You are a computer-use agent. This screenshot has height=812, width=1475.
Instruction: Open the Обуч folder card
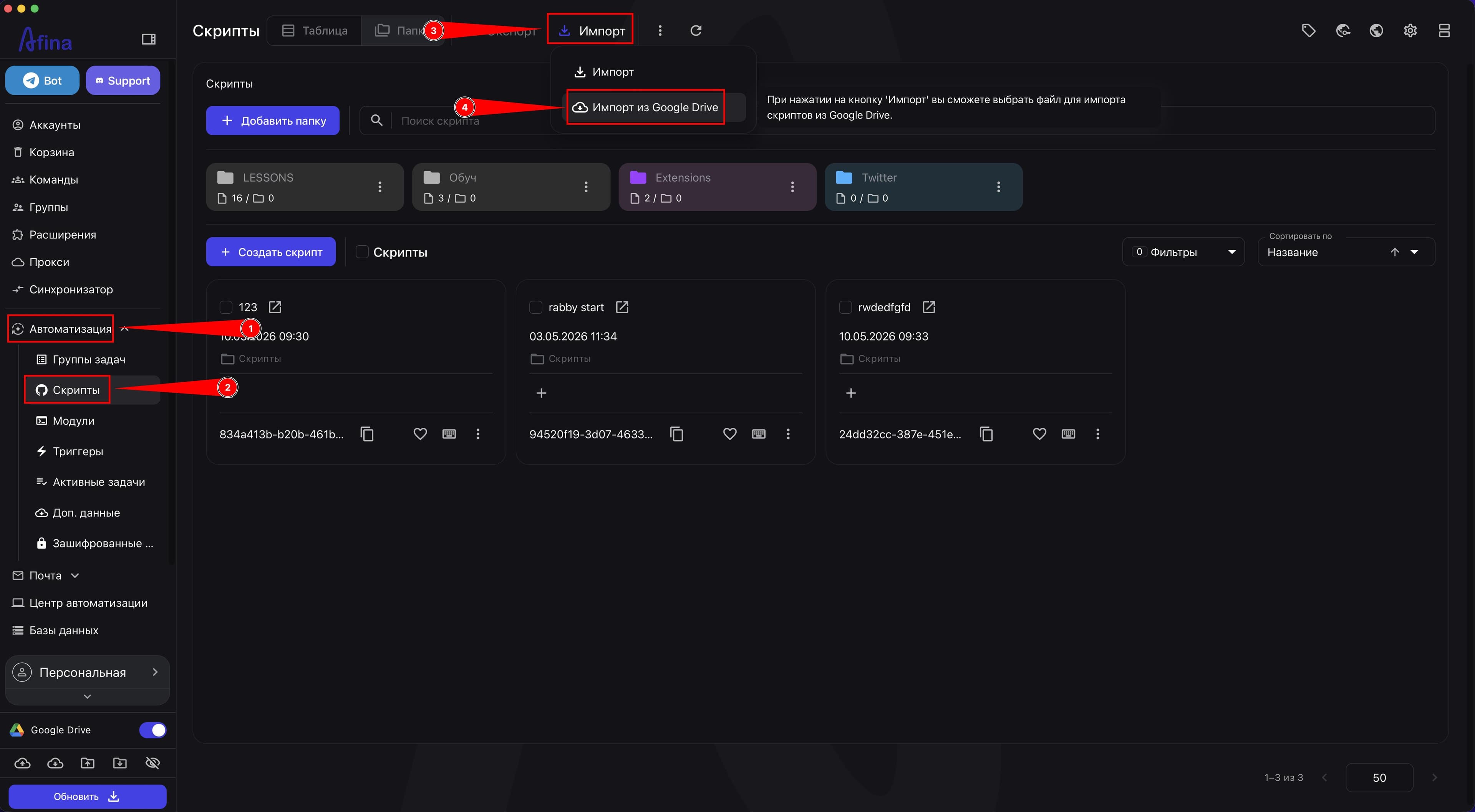point(511,187)
